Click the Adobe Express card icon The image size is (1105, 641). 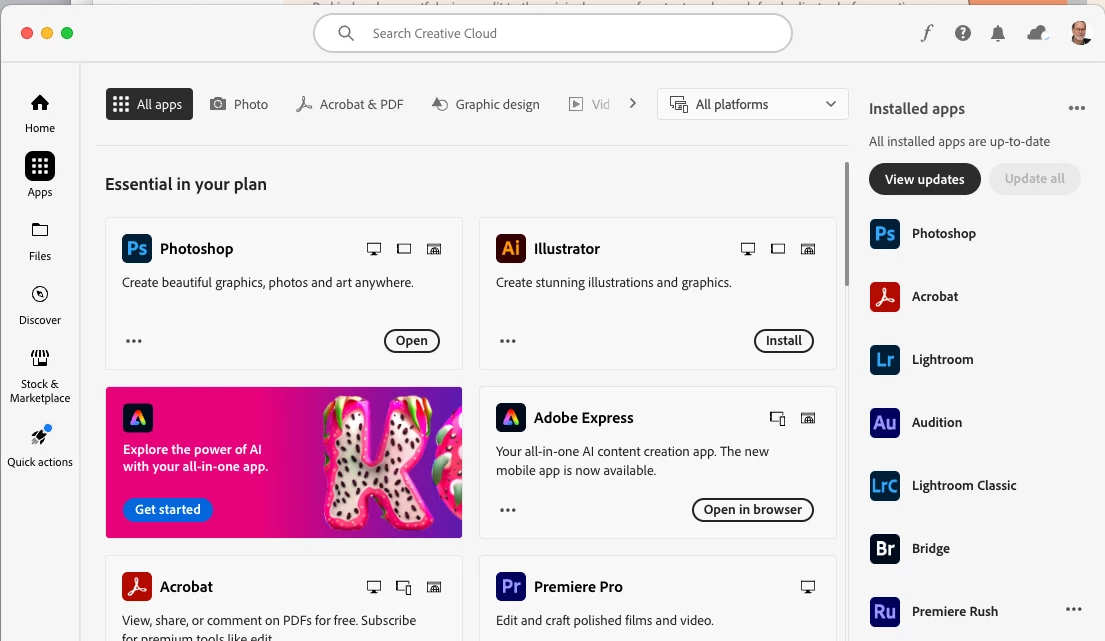[511, 418]
